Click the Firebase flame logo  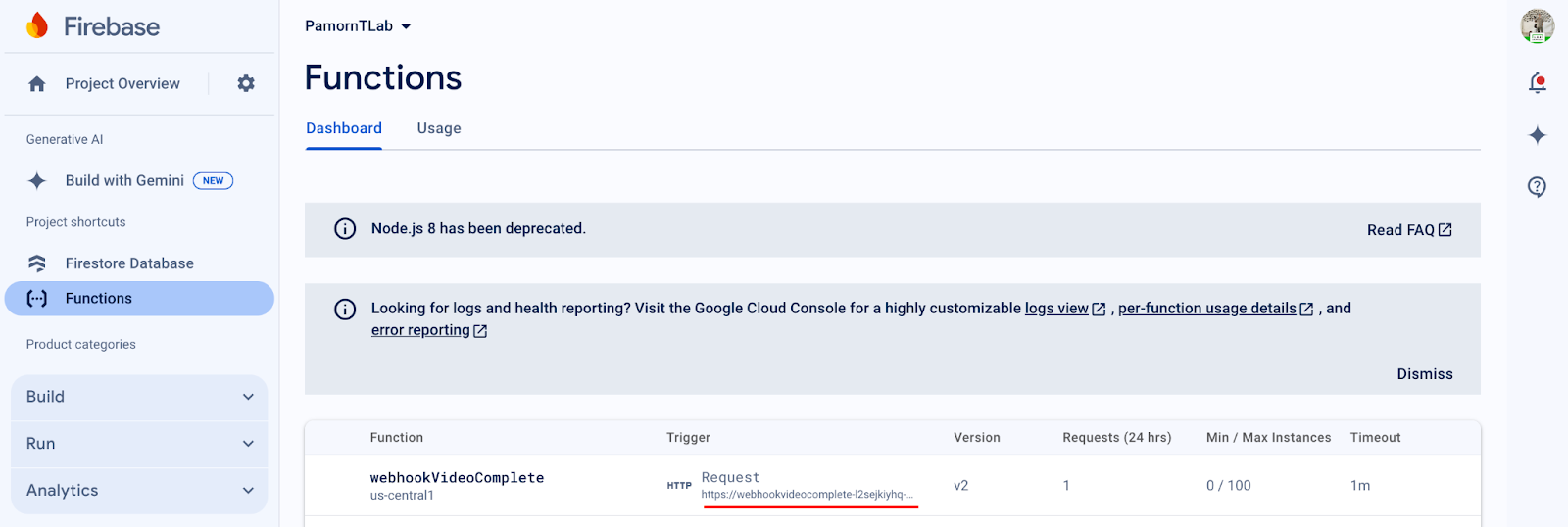click(37, 25)
